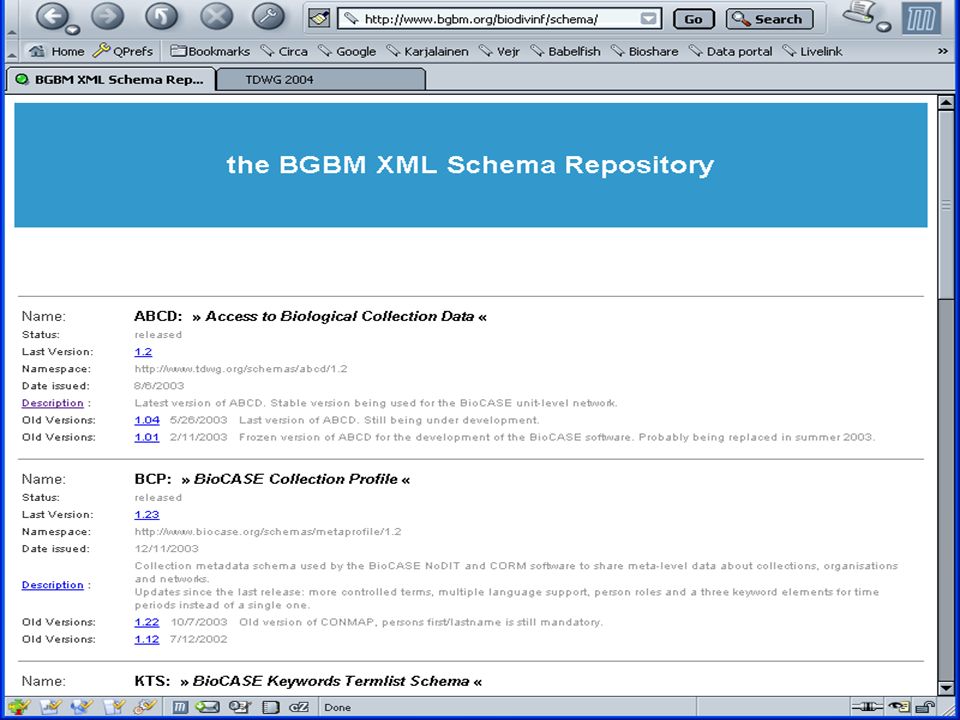
Task: Click the ABCD date issued 8/6/2003
Action: tap(159, 386)
